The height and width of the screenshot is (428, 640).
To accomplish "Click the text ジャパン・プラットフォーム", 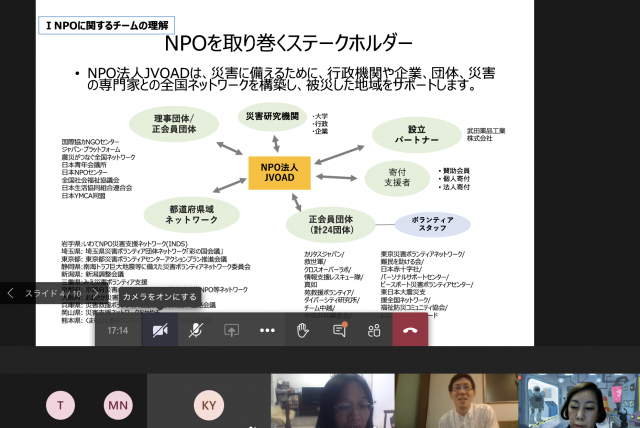I will tap(91, 149).
